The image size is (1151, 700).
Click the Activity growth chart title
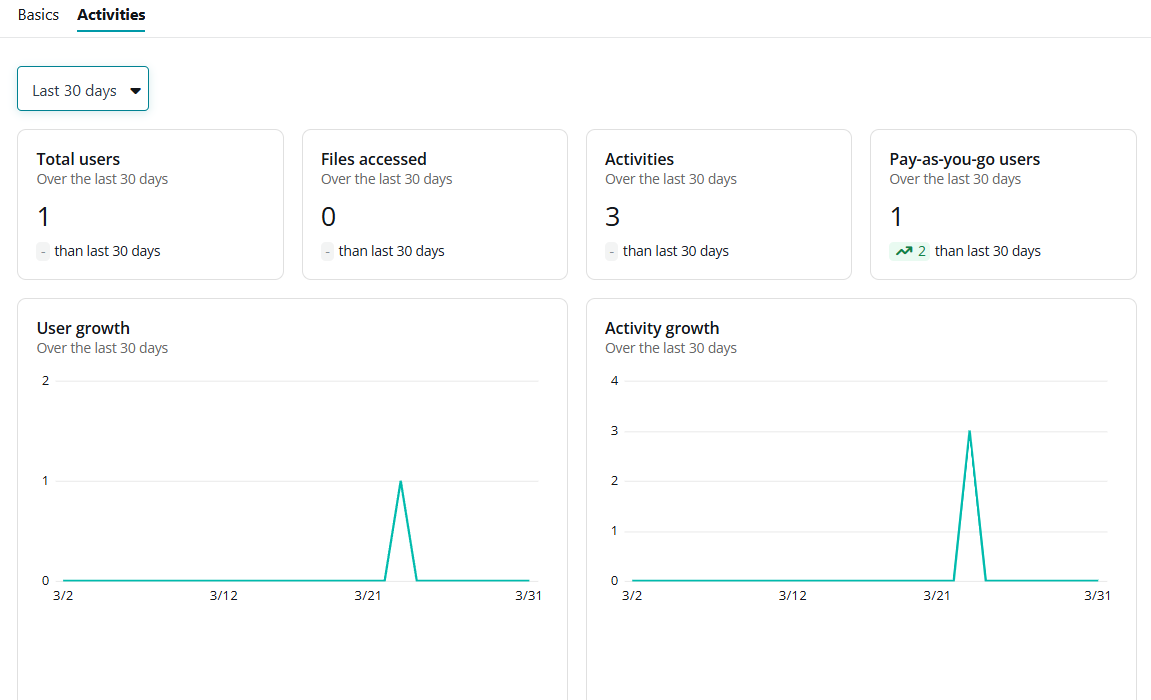pyautogui.click(x=662, y=327)
